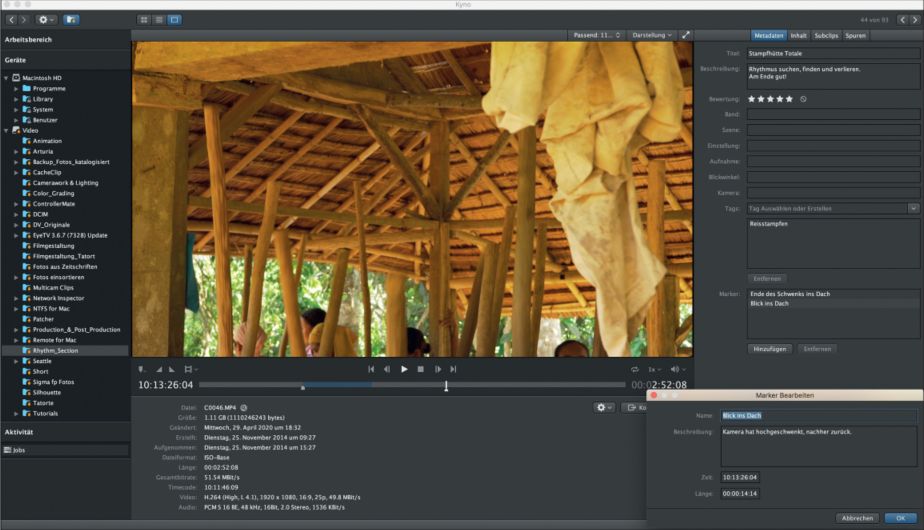Select the Color_Grading folder
The height and width of the screenshot is (530, 924).
pyautogui.click(x=53, y=193)
